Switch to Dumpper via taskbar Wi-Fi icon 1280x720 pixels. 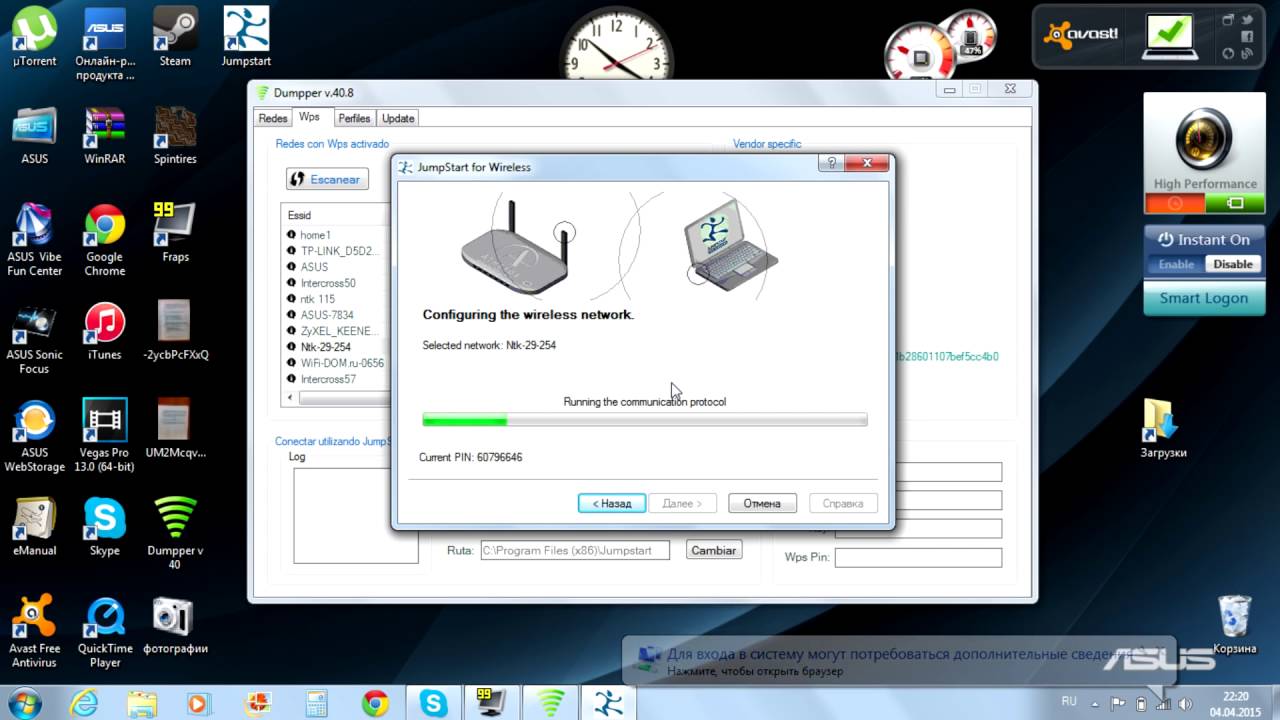(550, 703)
